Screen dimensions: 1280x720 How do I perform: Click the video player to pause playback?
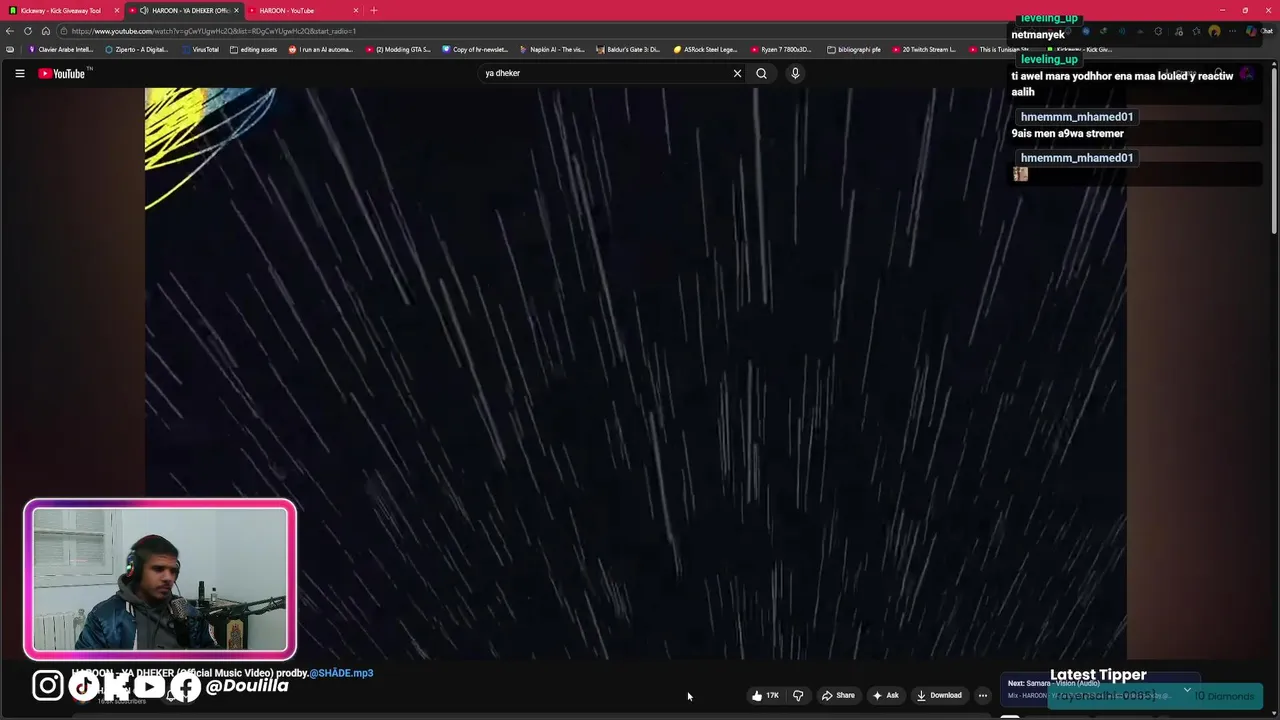tap(635, 372)
